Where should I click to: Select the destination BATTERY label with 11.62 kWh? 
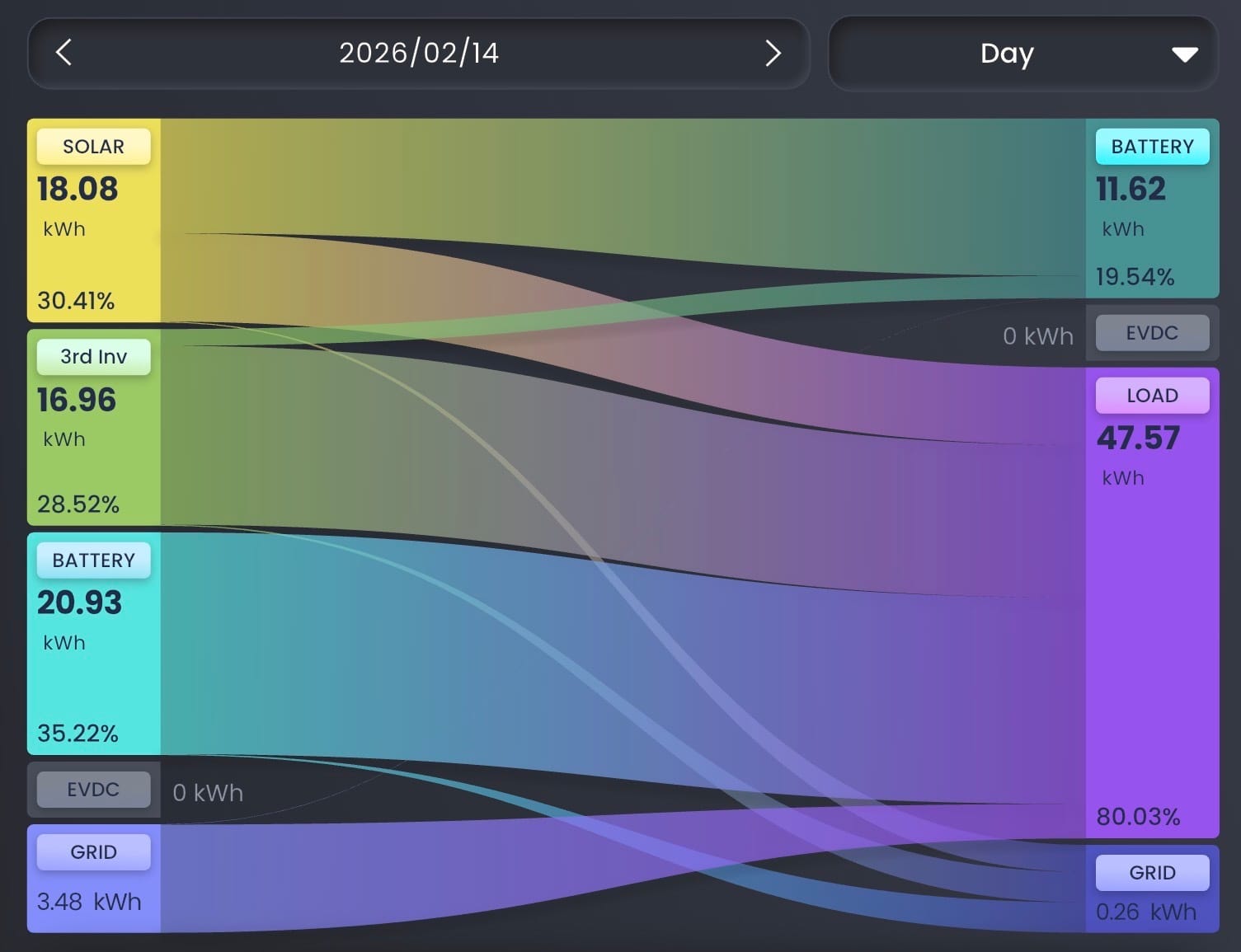[x=1153, y=147]
